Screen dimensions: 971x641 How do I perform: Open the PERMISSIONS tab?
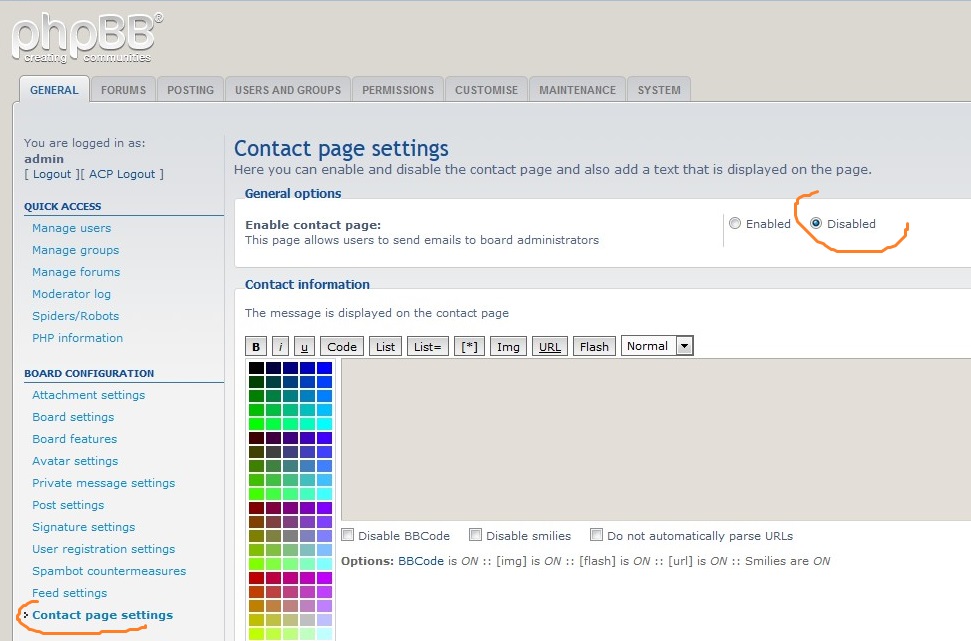pos(398,90)
